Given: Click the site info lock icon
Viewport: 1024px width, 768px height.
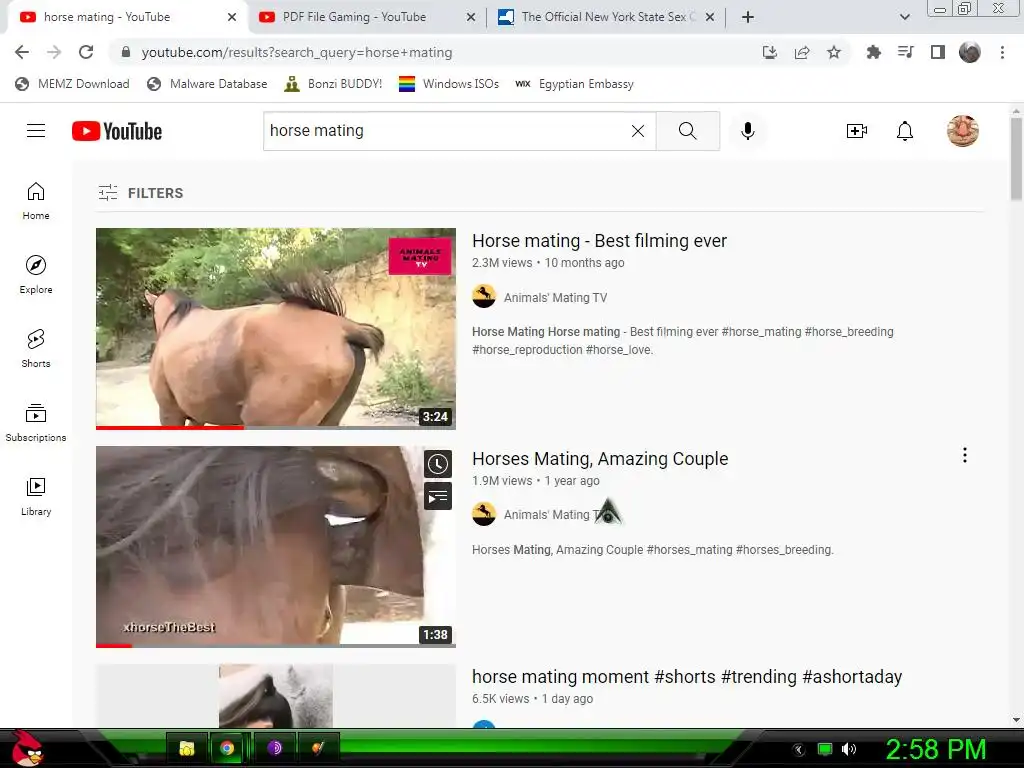Looking at the screenshot, I should 126,52.
